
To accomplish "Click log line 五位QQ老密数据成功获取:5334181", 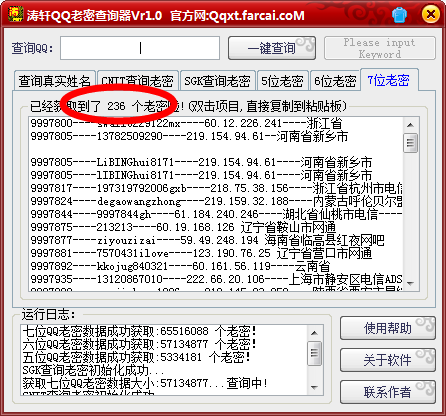I will pos(136,357).
